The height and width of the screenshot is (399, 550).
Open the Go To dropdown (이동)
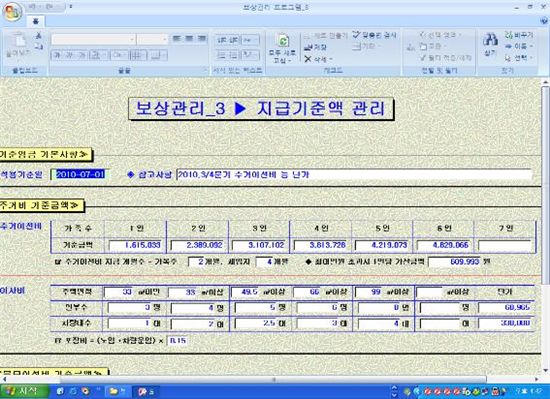coord(519,46)
